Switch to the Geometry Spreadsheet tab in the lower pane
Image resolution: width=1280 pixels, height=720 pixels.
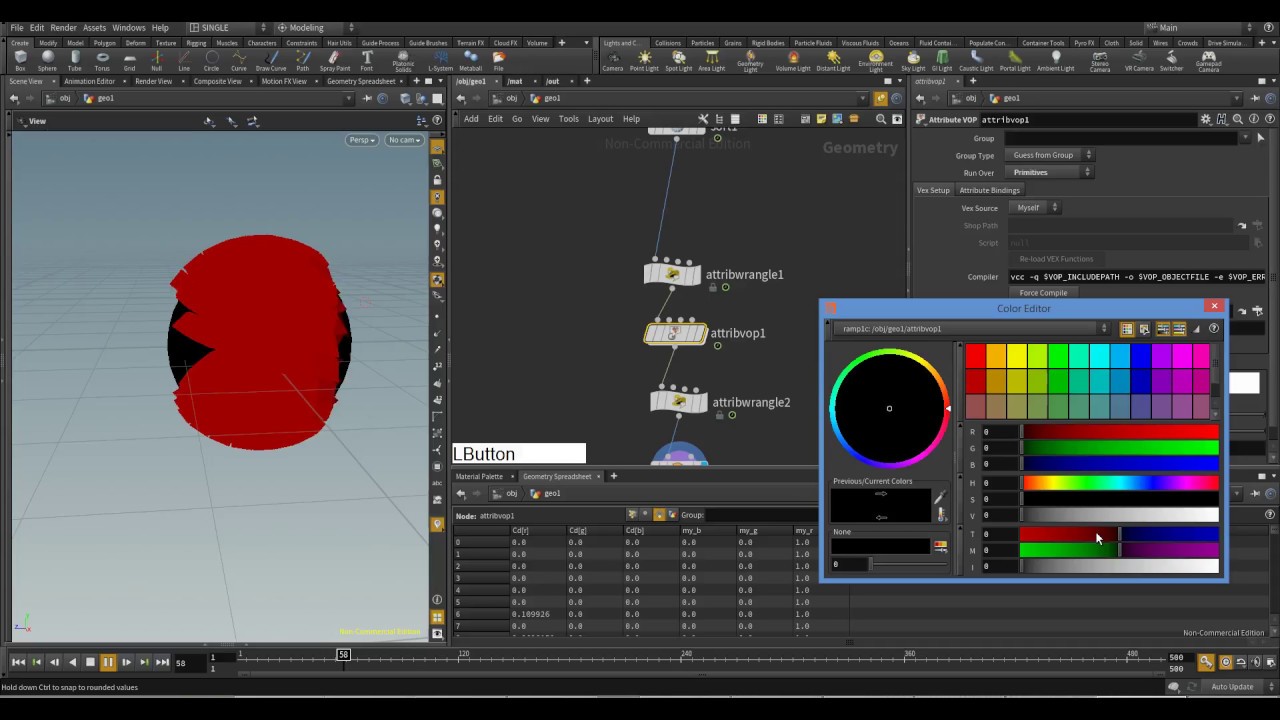pyautogui.click(x=557, y=476)
